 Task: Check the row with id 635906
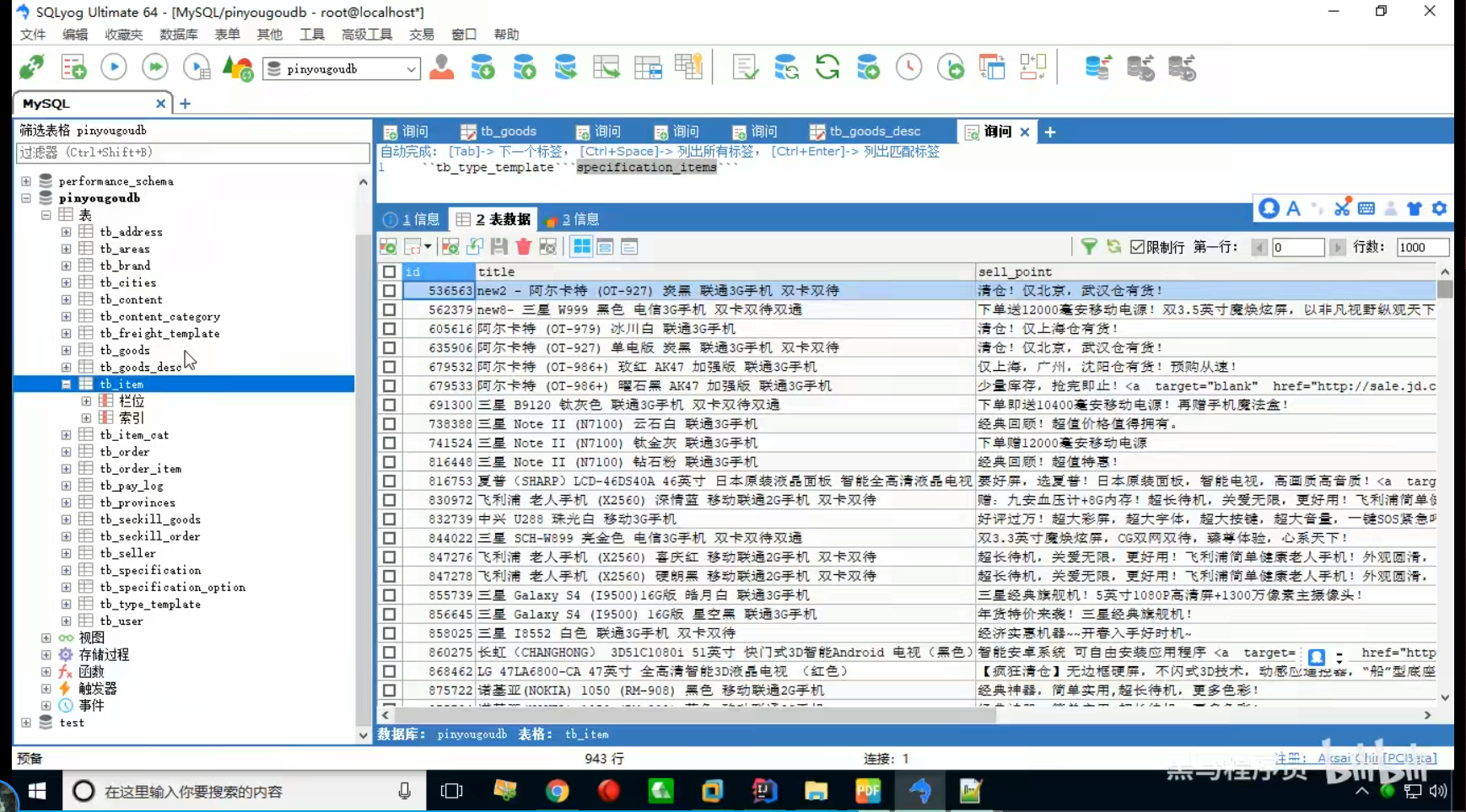click(x=389, y=347)
